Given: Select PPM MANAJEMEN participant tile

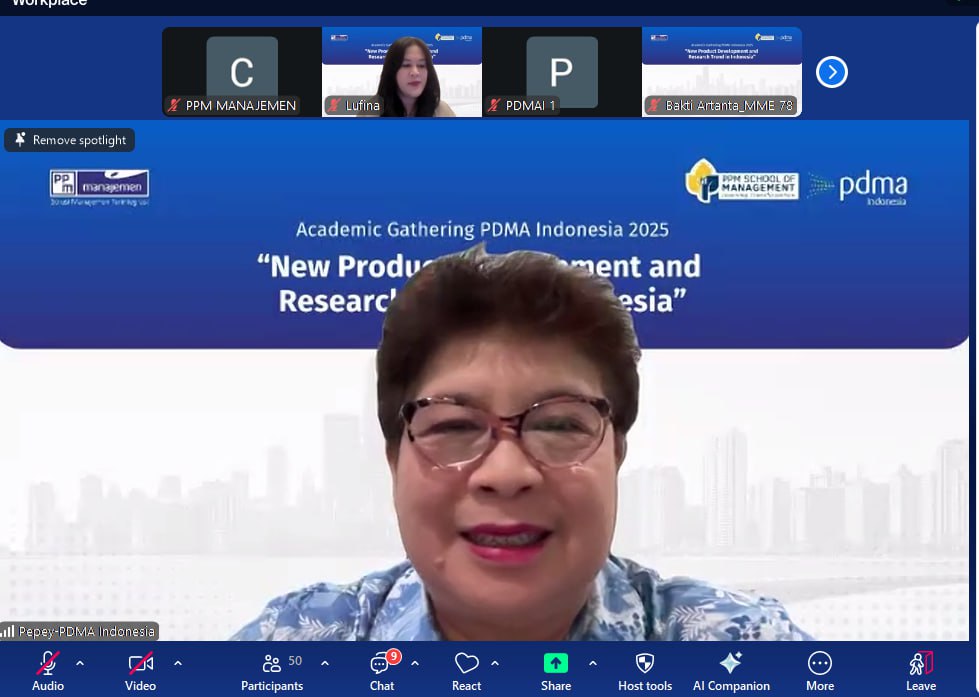Looking at the screenshot, I should point(241,72).
